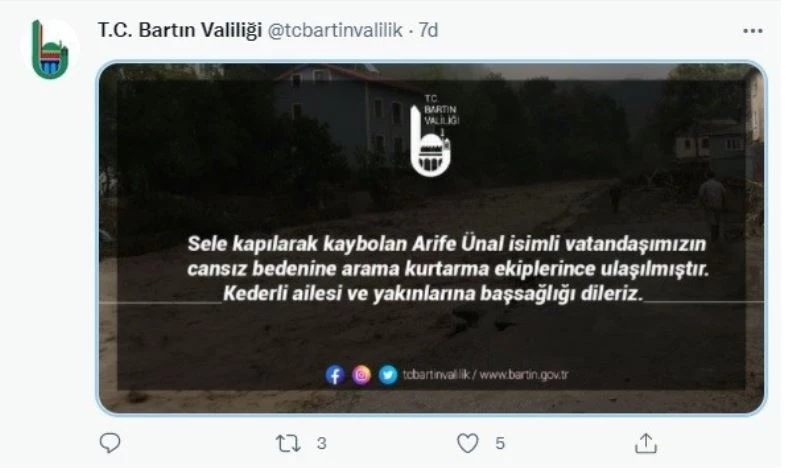View the retweet count of 3
The width and height of the screenshot is (800, 473).
321,443
